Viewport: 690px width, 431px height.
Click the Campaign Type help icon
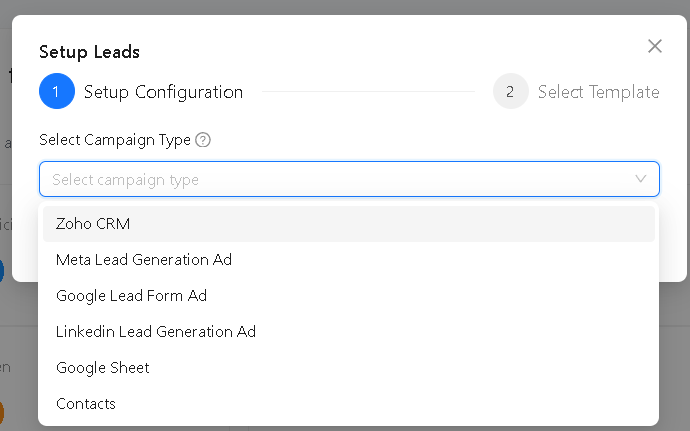click(x=203, y=140)
